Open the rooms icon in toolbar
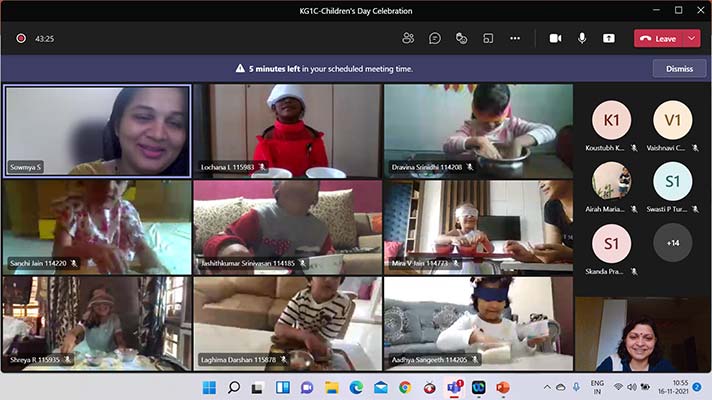This screenshot has width=712, height=400. tap(488, 38)
